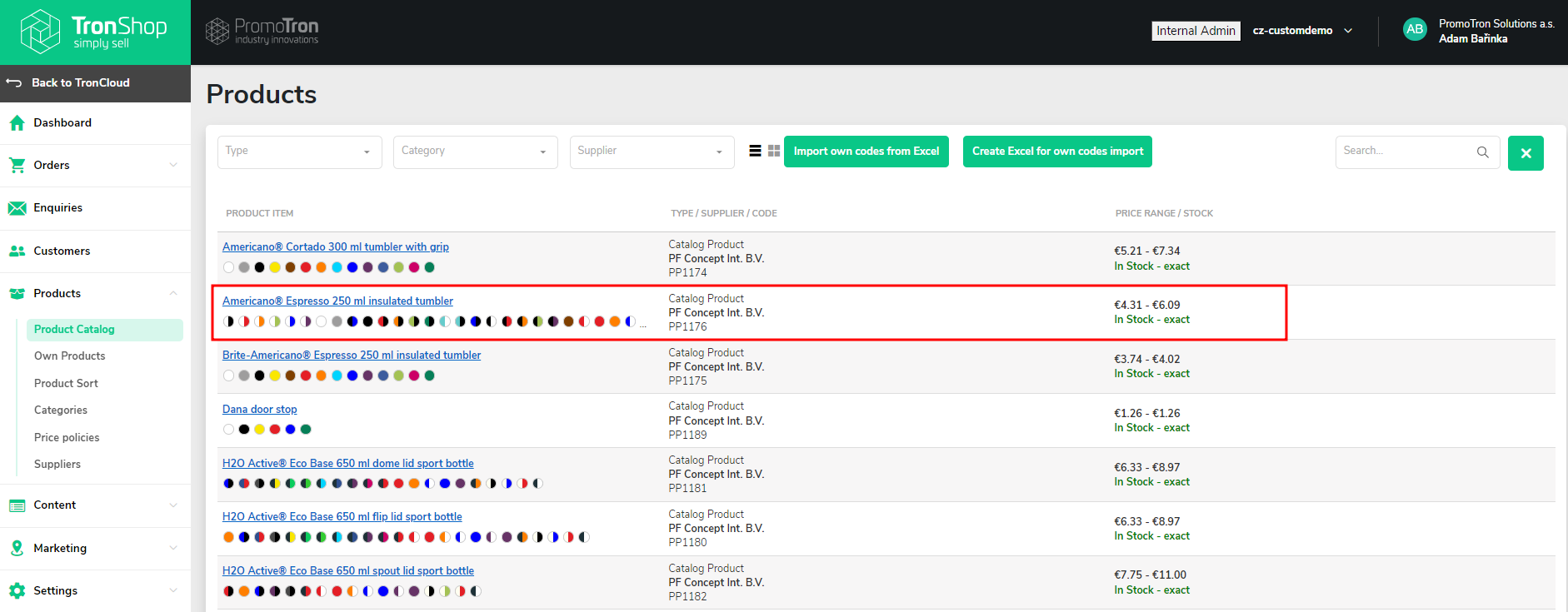Screen dimensions: 1568x612
Task: Open H2O Active spout lid sport bottle
Action: click(348, 571)
